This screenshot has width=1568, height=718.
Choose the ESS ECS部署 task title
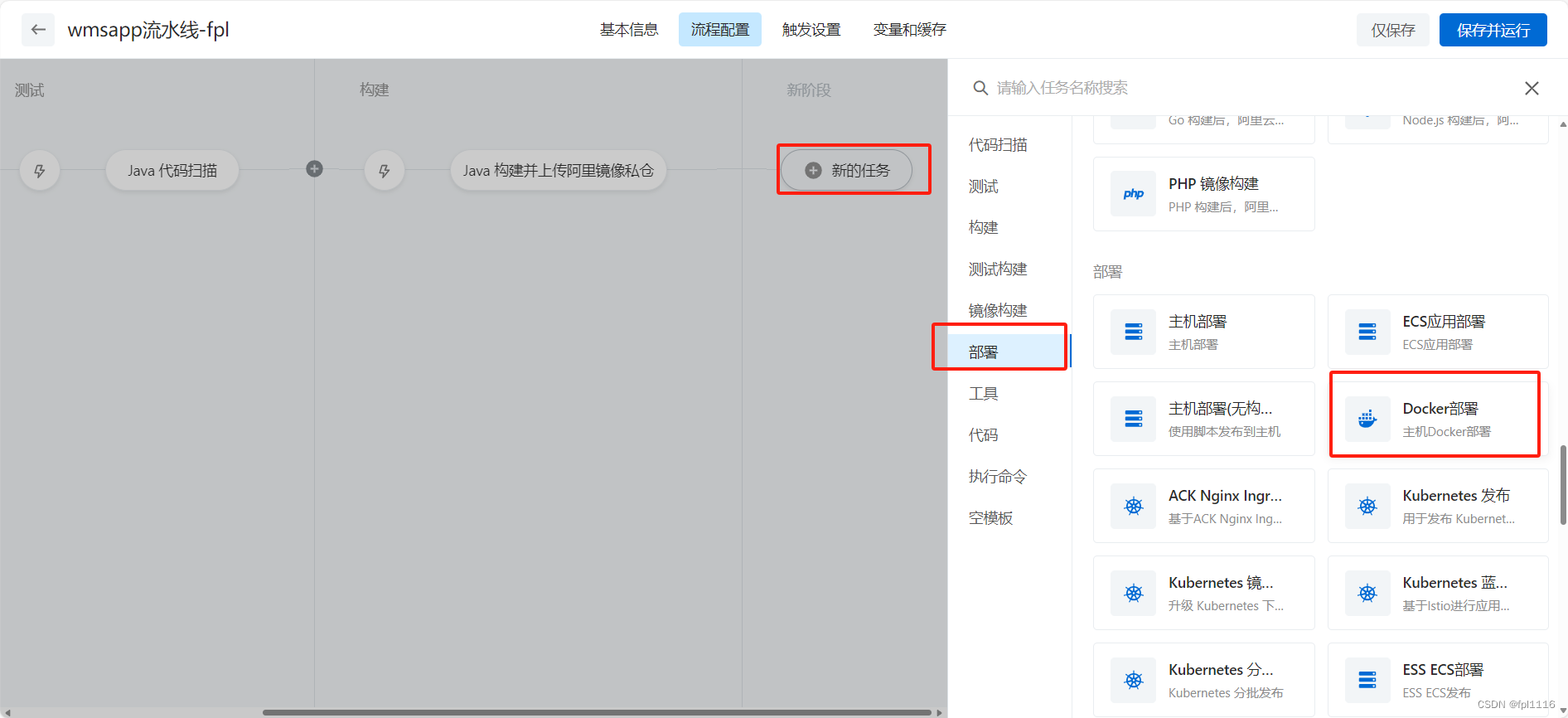pyautogui.click(x=1443, y=670)
